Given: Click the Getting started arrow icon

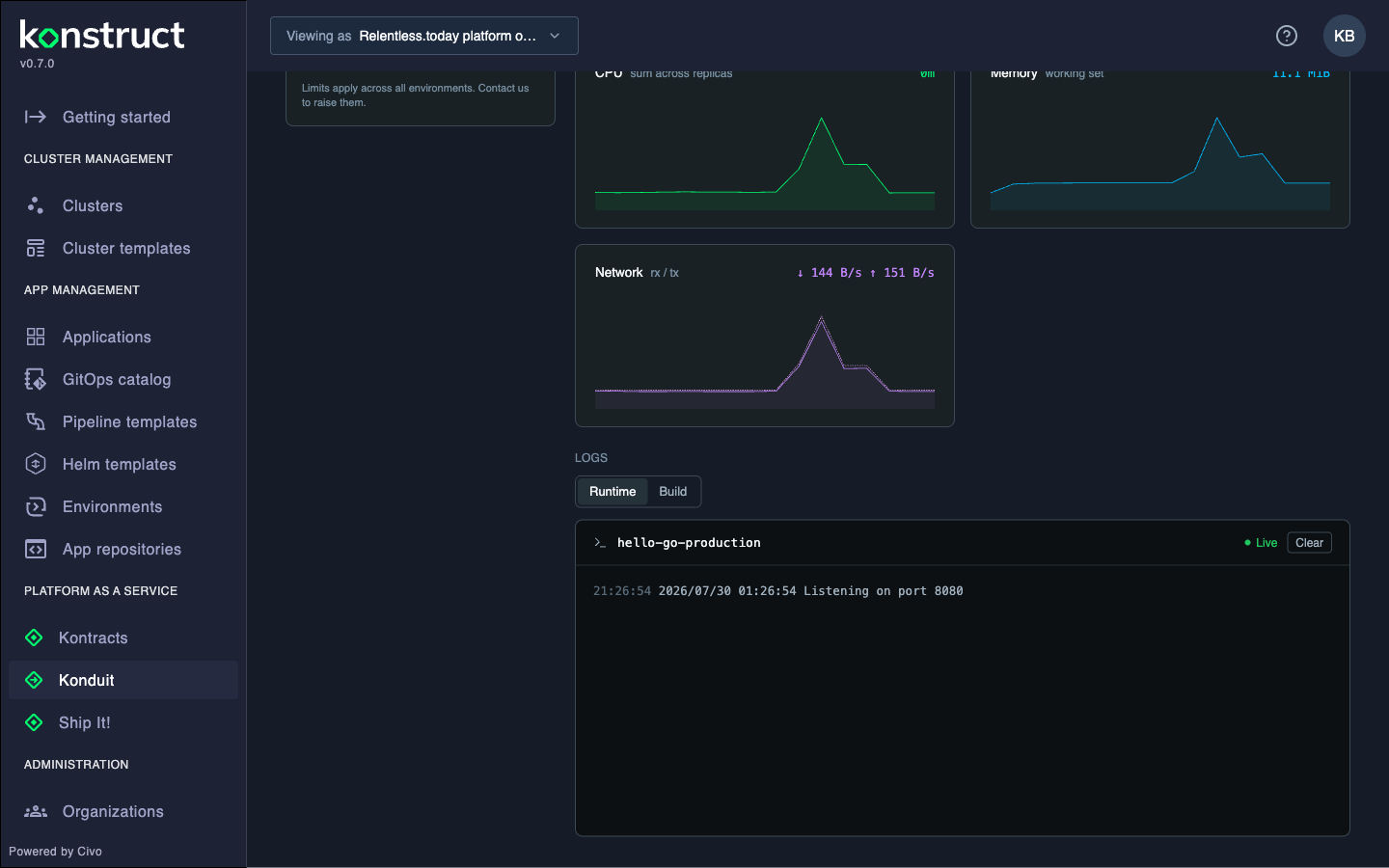Looking at the screenshot, I should [36, 117].
